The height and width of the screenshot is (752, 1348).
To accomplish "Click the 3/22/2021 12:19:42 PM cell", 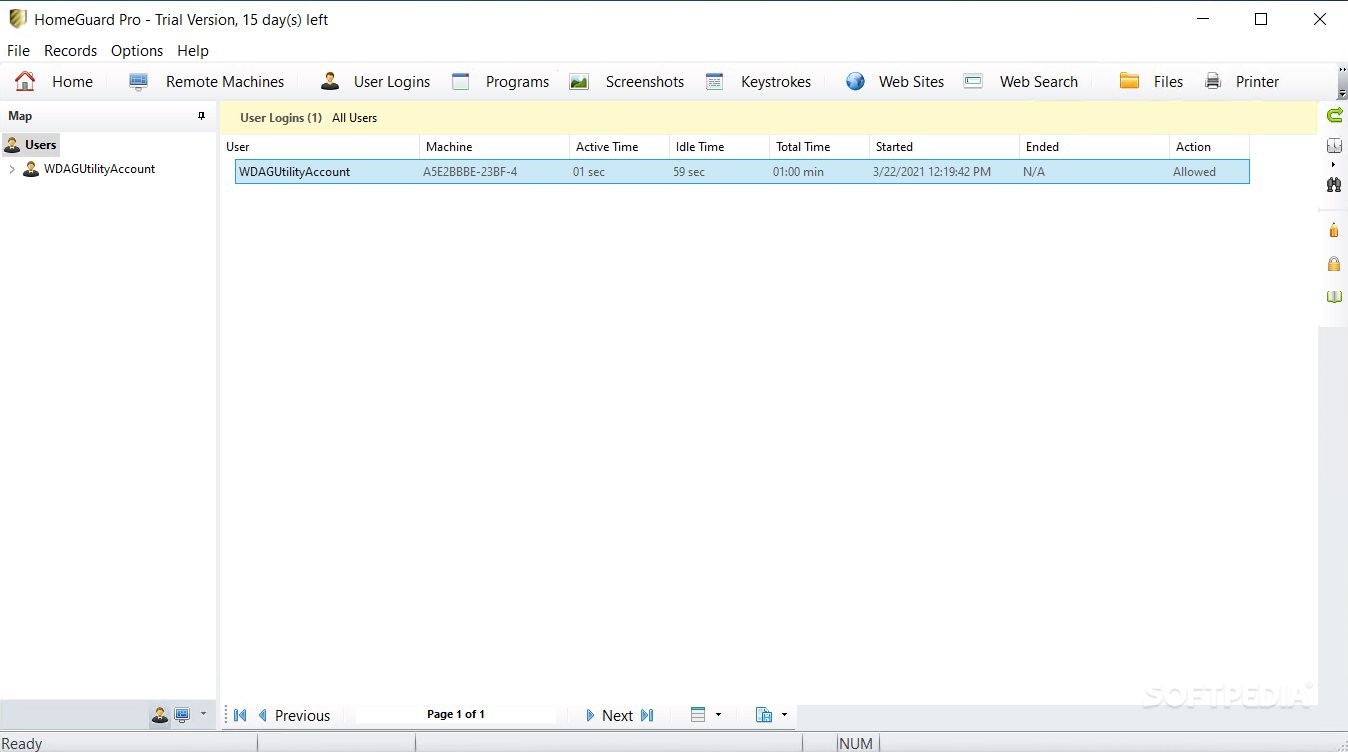I will (x=932, y=172).
